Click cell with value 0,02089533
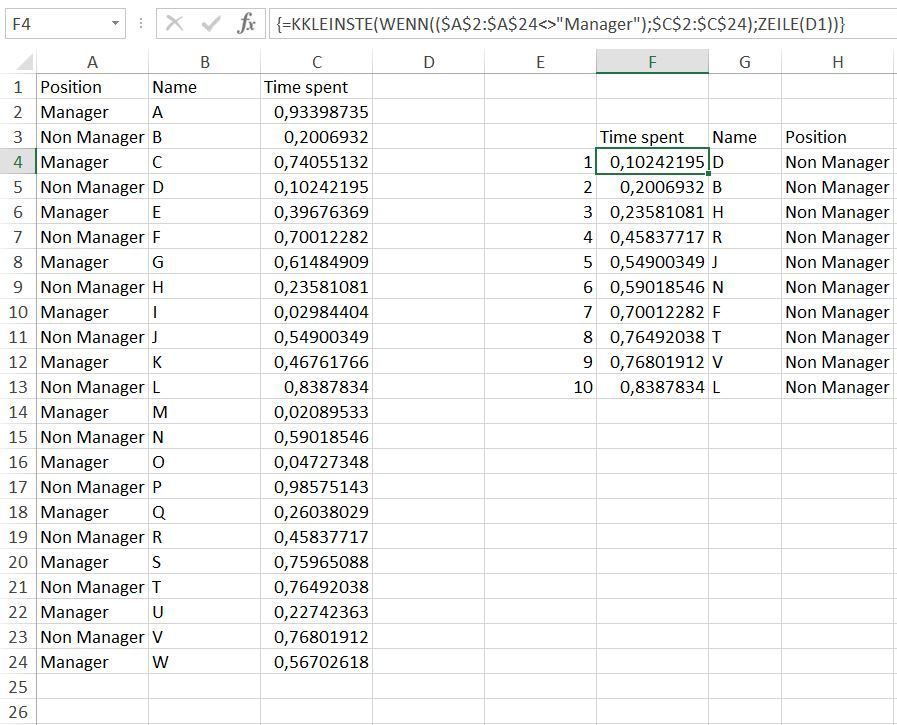The height and width of the screenshot is (725, 897). click(x=316, y=412)
